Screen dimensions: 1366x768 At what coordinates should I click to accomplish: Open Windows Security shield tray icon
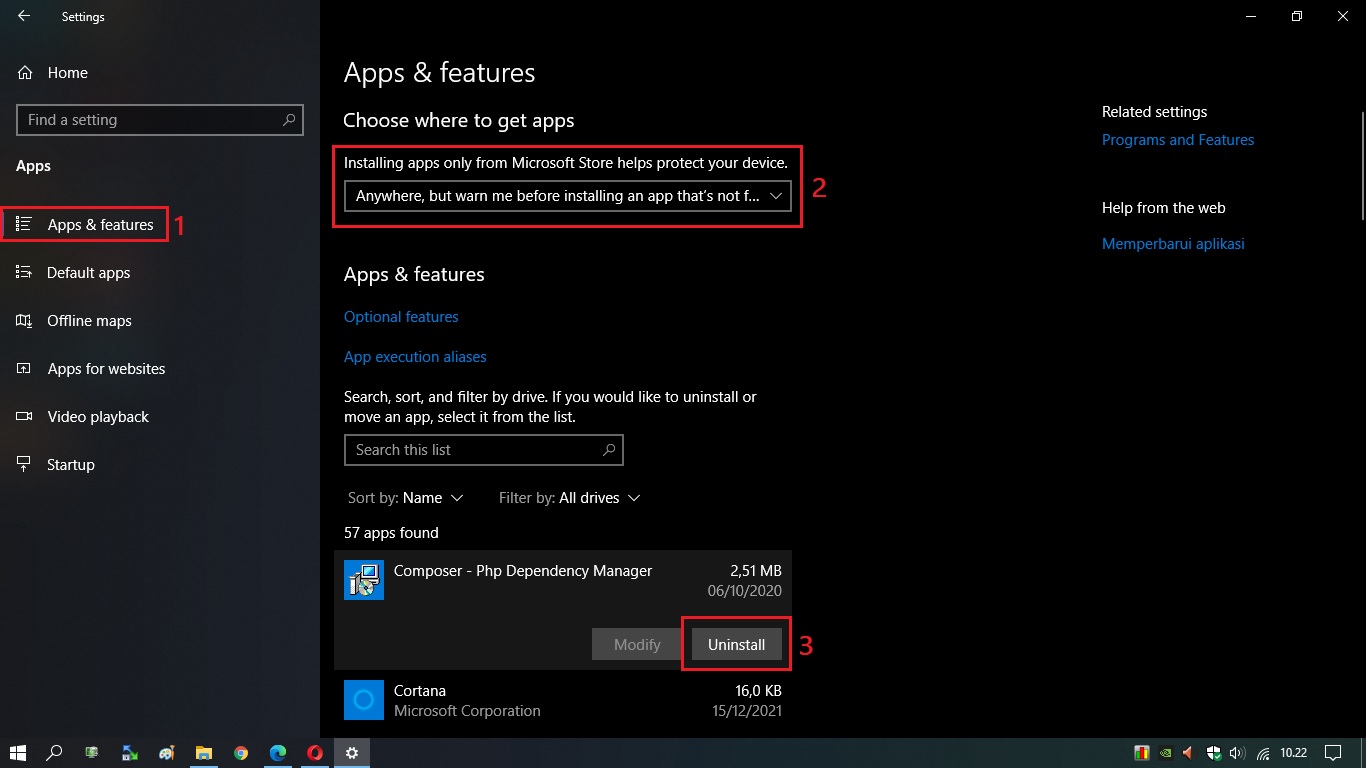click(x=1213, y=753)
